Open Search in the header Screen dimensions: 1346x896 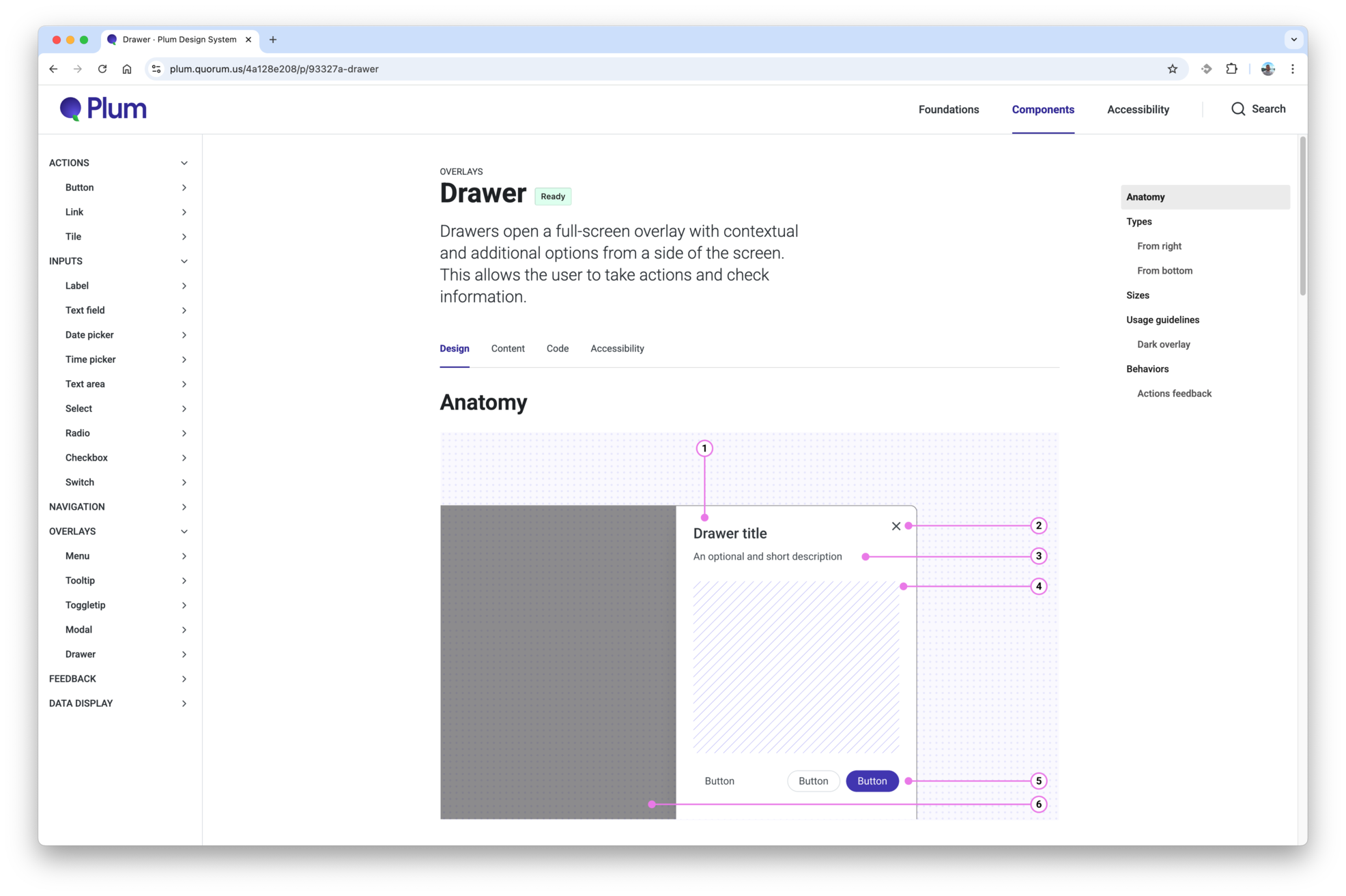coord(1258,109)
